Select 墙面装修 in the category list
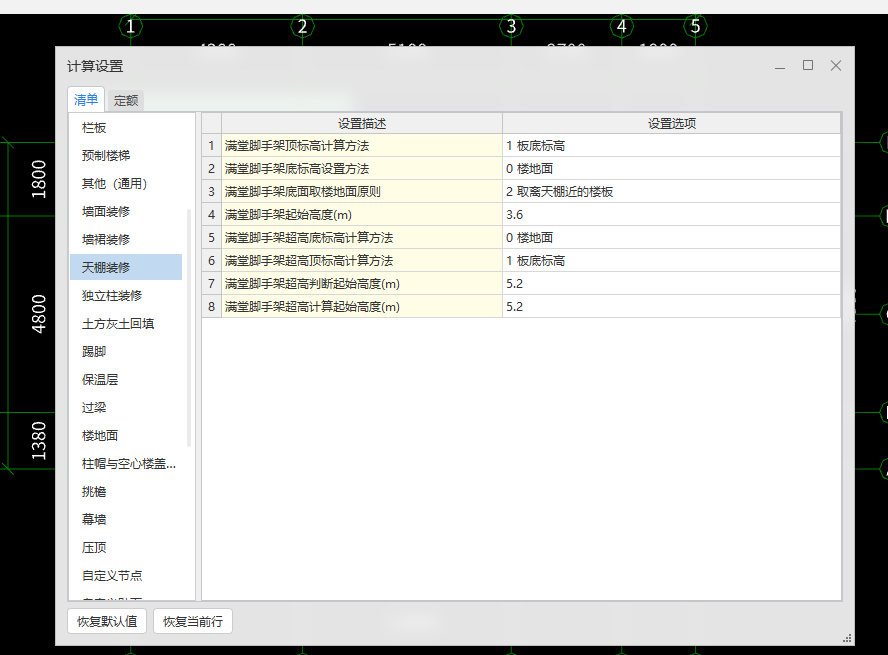888x655 pixels. point(126,212)
